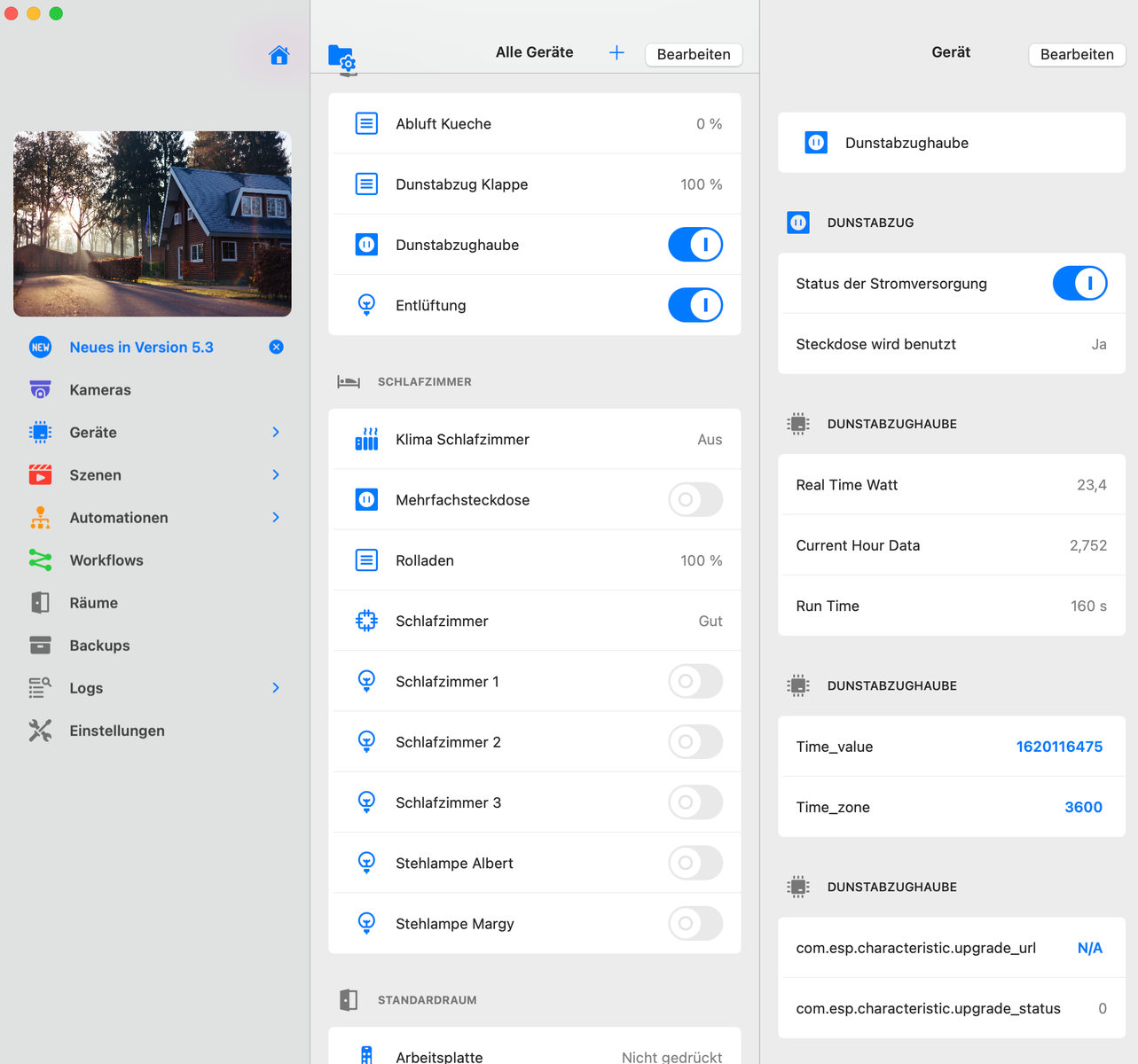The height and width of the screenshot is (1064, 1138).
Task: Click the Einstellungen tools icon
Action: click(x=40, y=731)
